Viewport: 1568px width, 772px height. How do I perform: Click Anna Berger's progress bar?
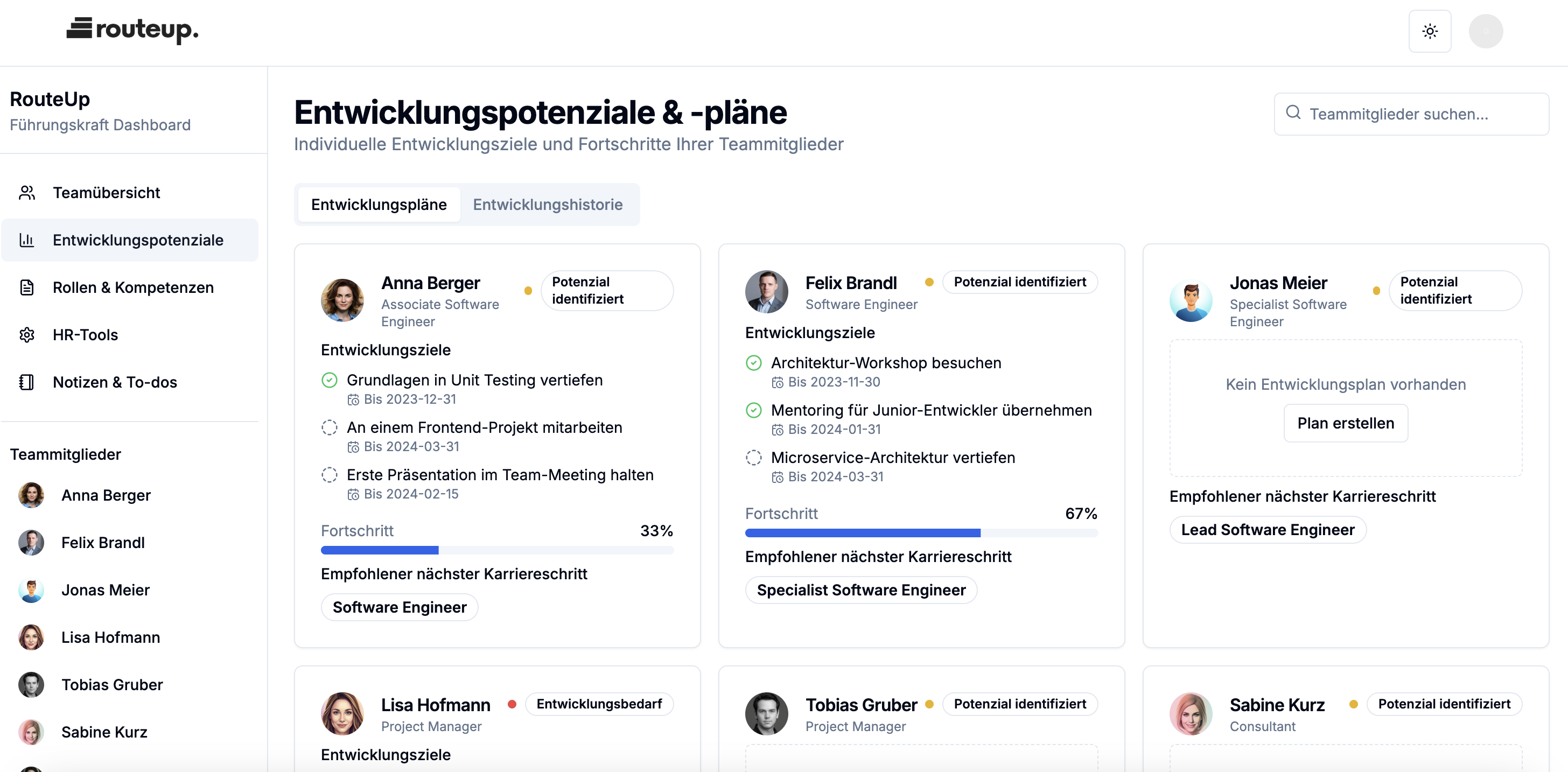coord(496,551)
